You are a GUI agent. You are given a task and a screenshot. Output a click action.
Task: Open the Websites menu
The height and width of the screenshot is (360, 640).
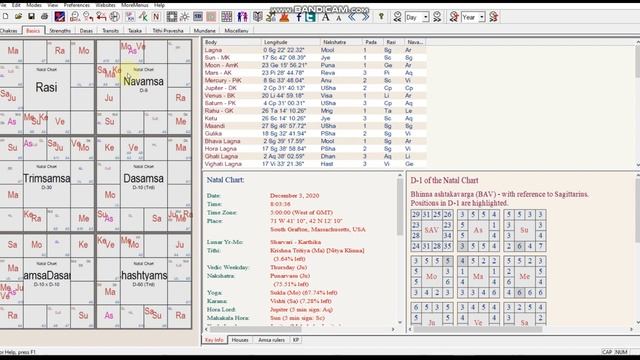(105, 5)
